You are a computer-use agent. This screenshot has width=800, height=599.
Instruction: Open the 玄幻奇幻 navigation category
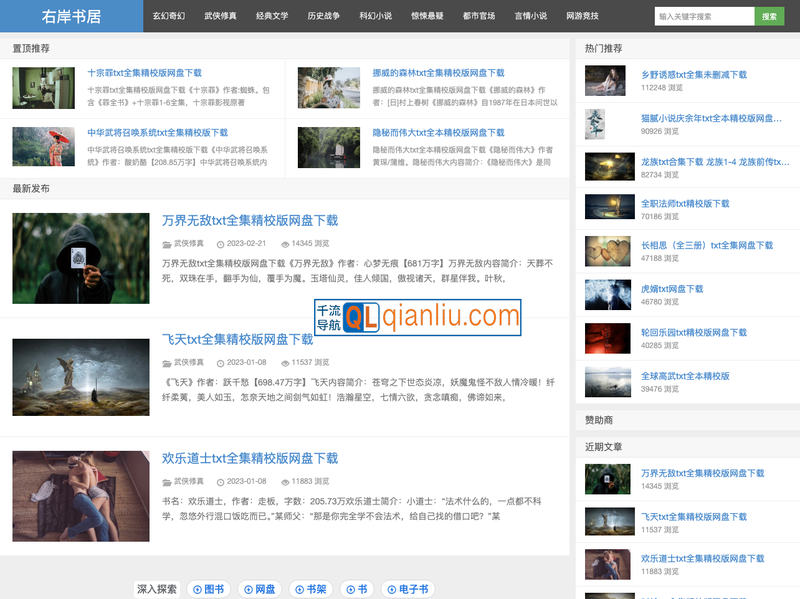(168, 16)
